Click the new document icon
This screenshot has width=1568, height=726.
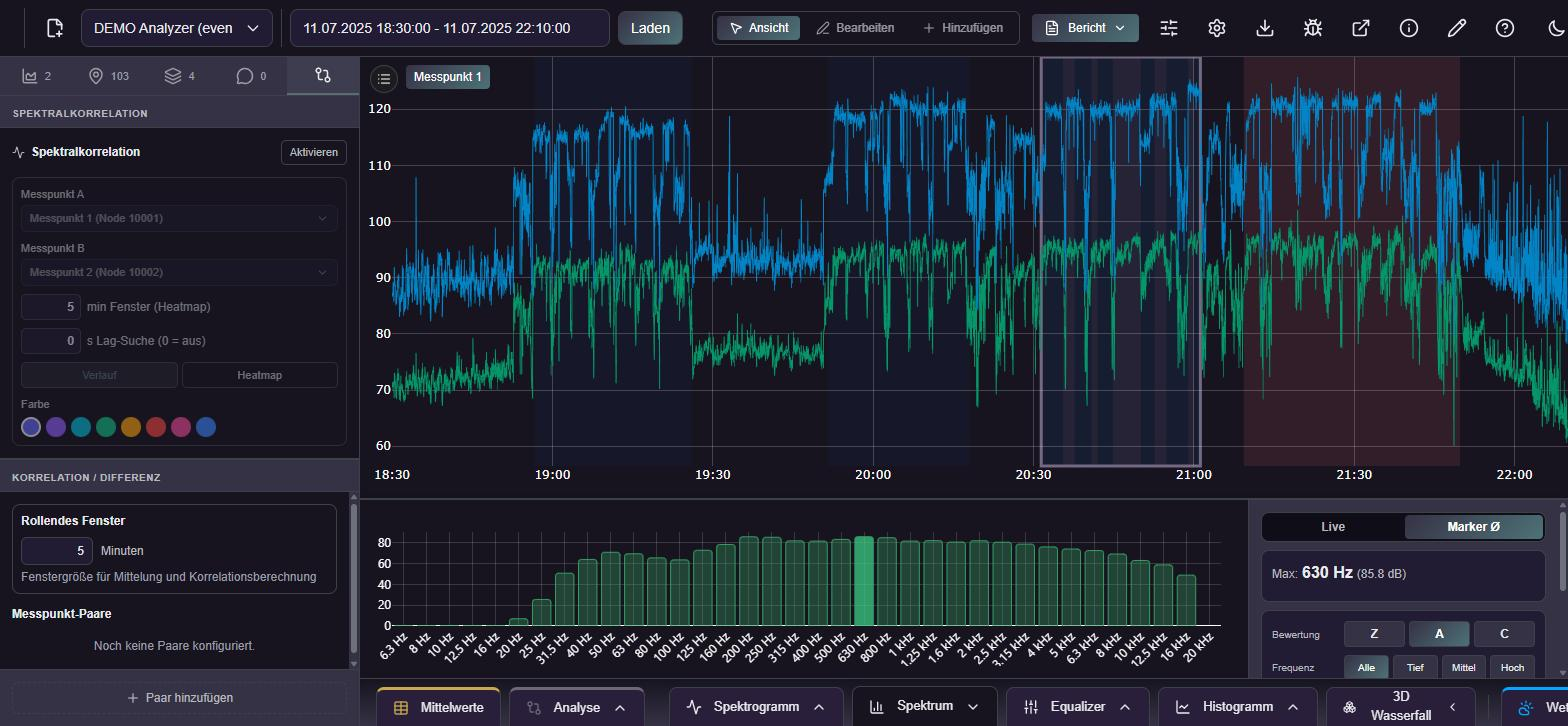[55, 28]
